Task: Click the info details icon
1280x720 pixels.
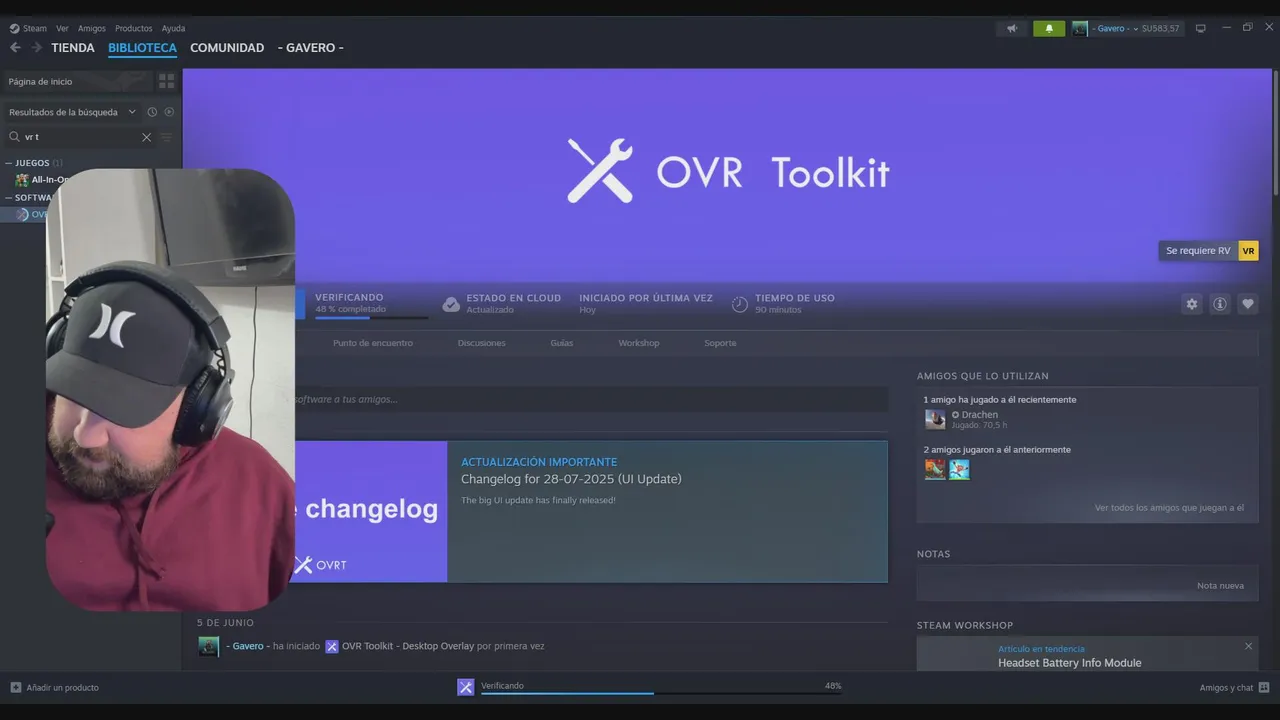Action: (x=1220, y=304)
